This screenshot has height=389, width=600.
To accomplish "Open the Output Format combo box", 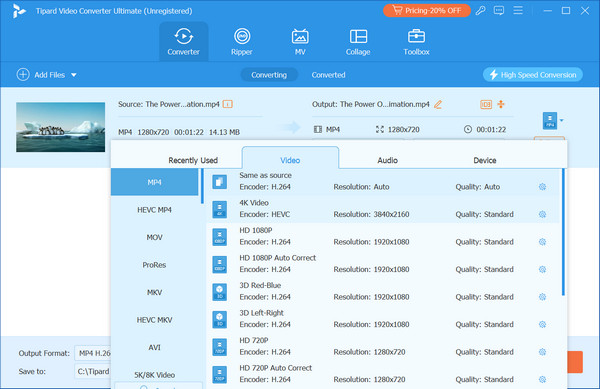I will (94, 353).
